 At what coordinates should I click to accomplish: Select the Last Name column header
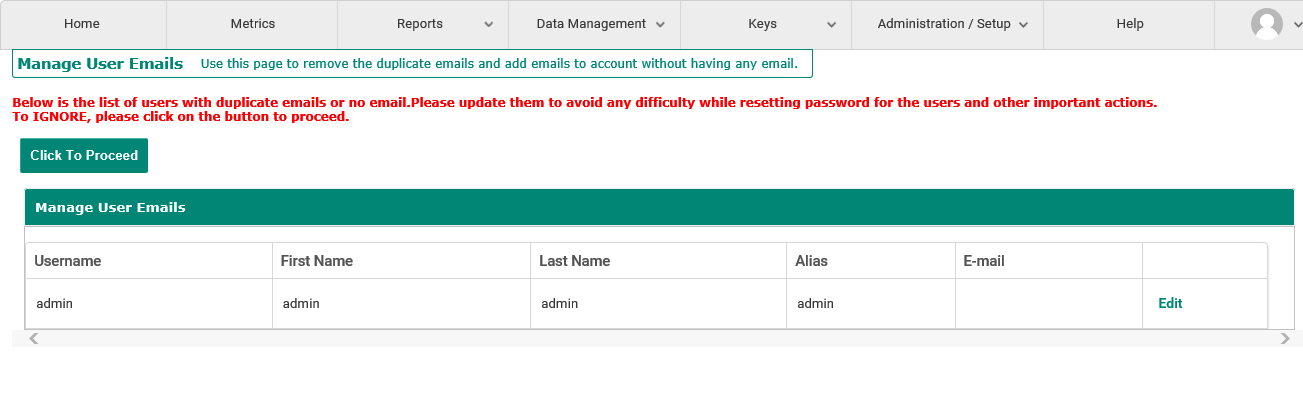coord(574,261)
